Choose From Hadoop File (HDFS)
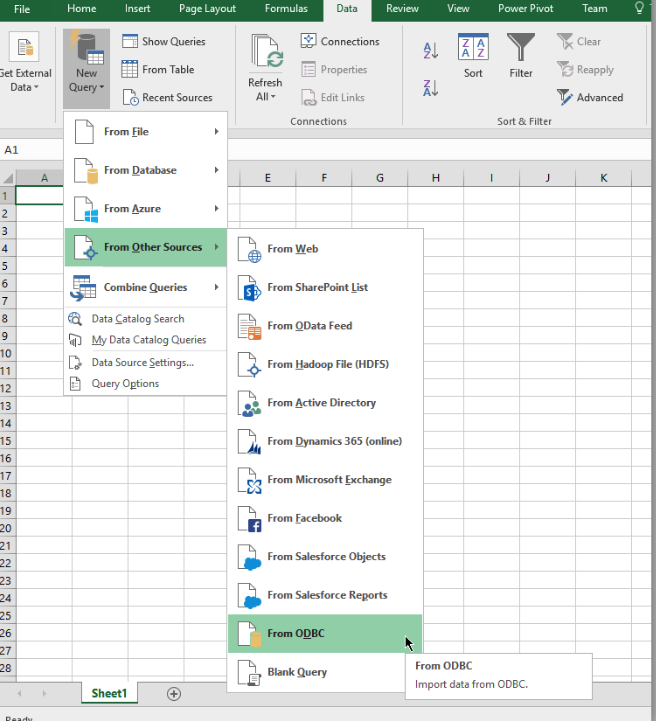656x721 pixels. click(325, 364)
